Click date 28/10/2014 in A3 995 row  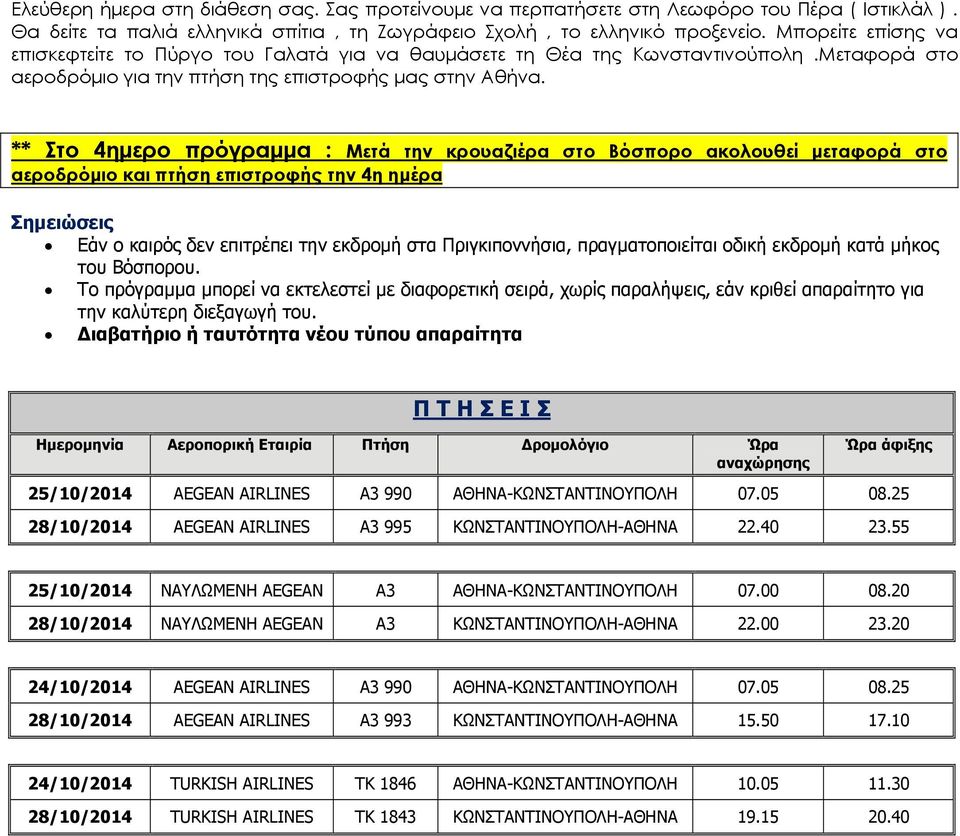point(80,527)
